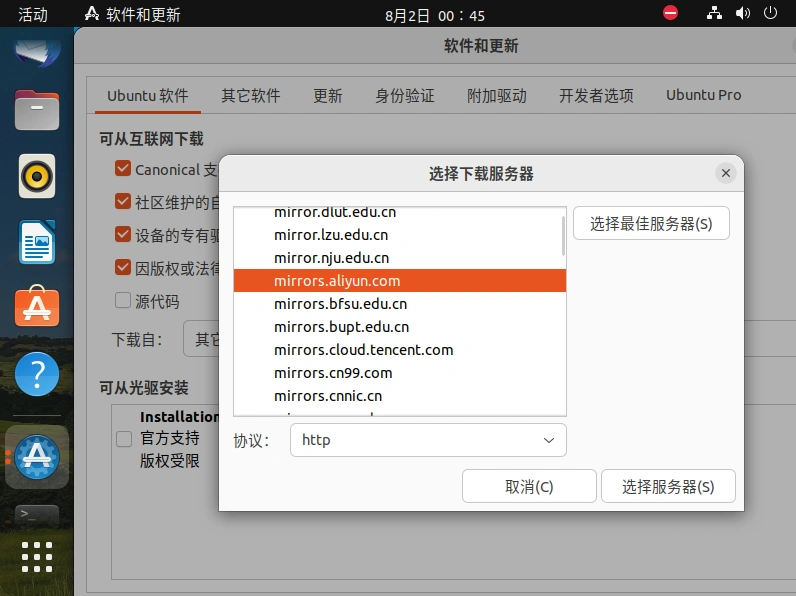Toggle the 社区维护 software checkbox
Viewport: 796px width, 596px height.
123,201
